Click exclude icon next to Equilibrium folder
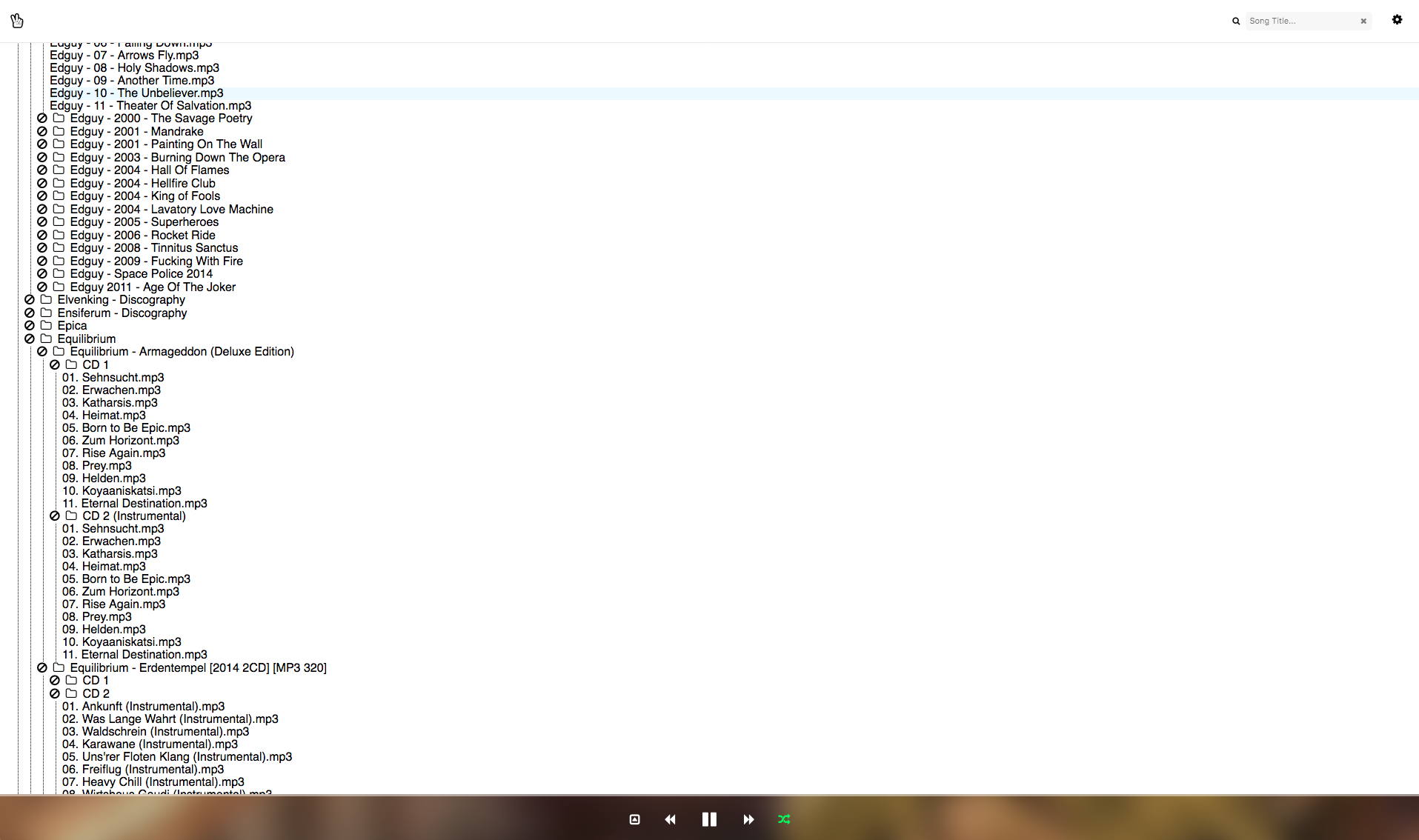Viewport: 1419px width, 840px height. click(30, 339)
